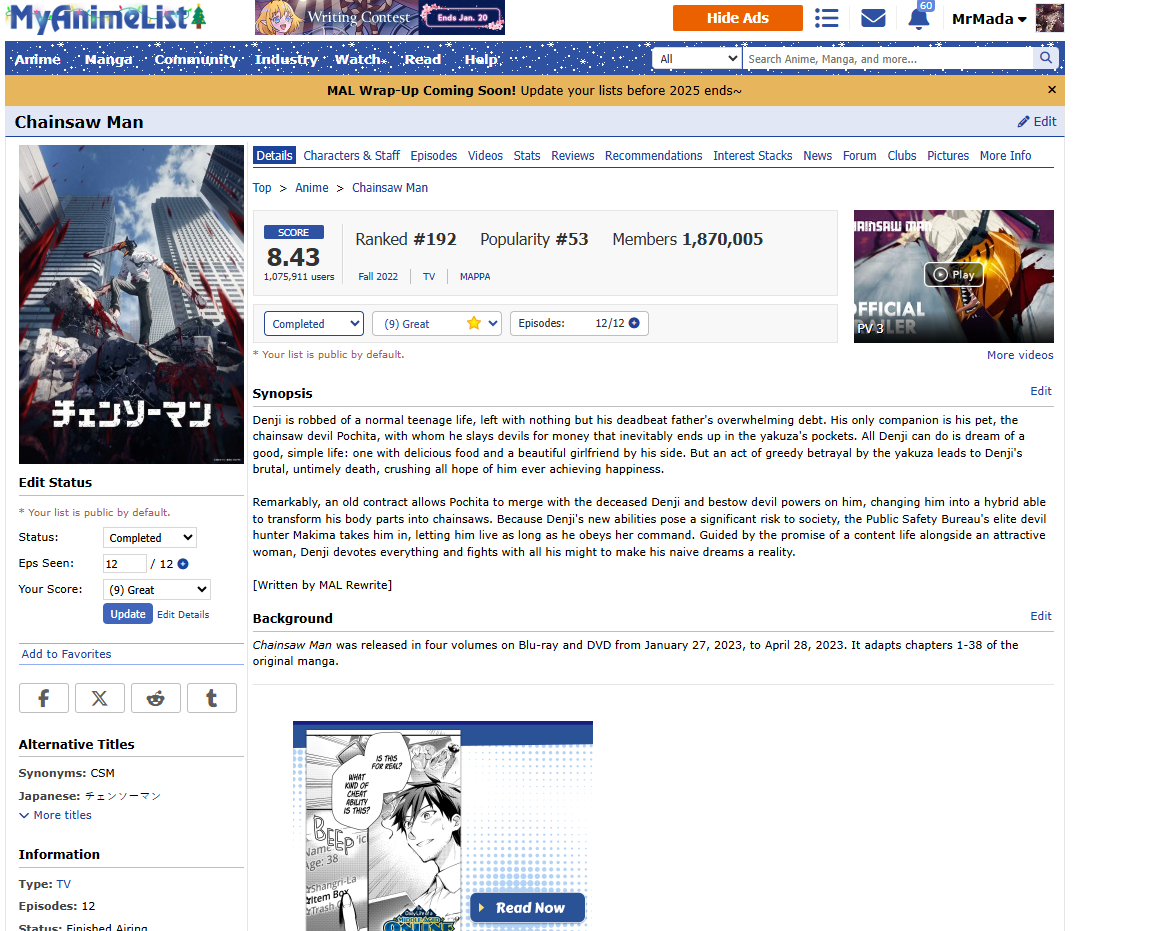Focus the Eps Seen input field

pyautogui.click(x=124, y=564)
